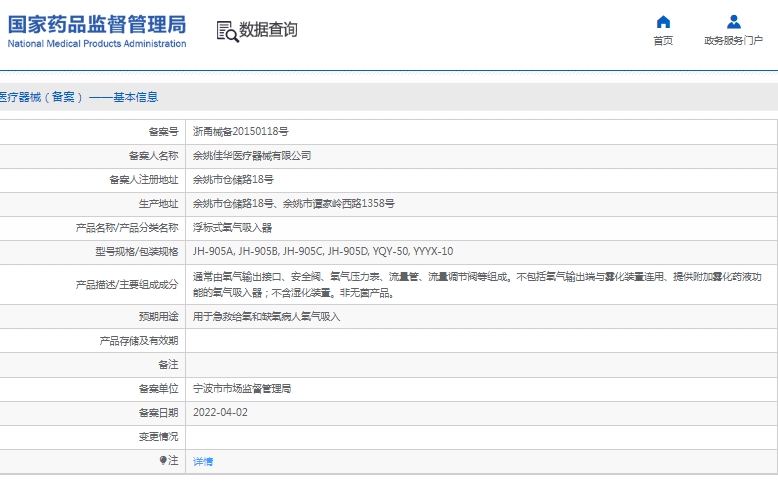Click the 备注 row label
778x481 pixels.
click(168, 365)
